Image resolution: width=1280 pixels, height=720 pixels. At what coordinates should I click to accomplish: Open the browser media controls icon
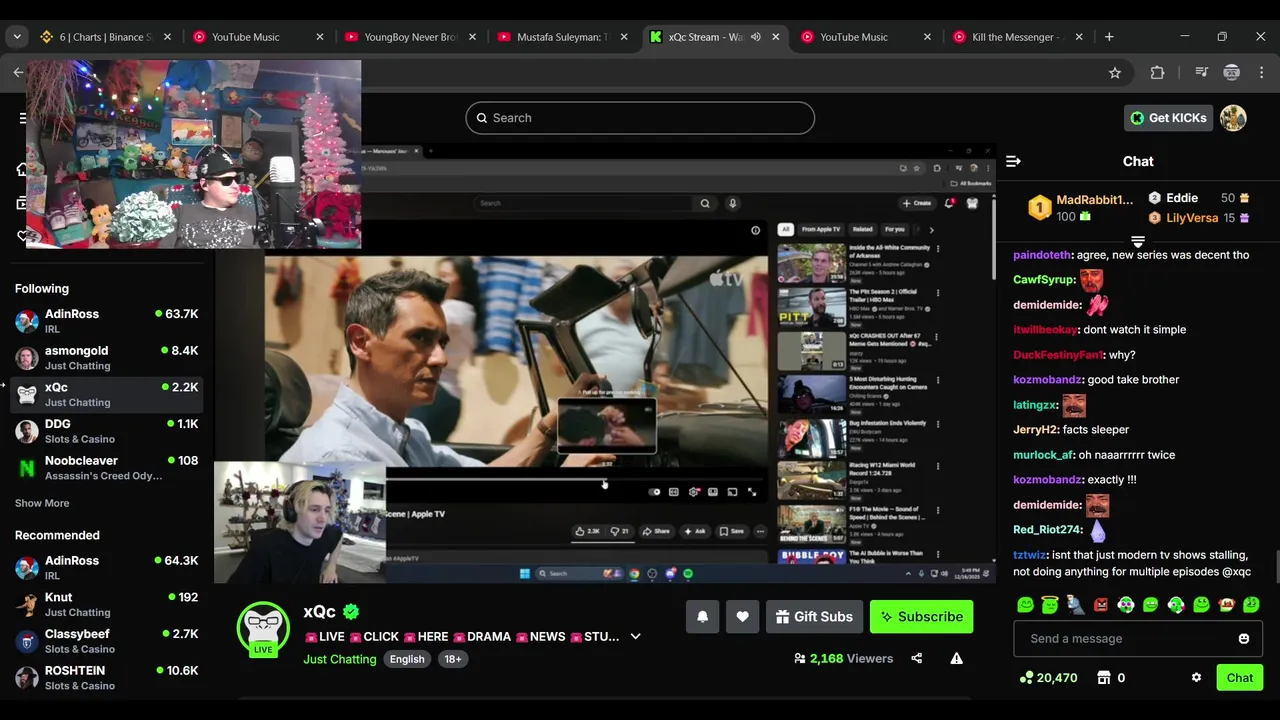pos(1202,72)
